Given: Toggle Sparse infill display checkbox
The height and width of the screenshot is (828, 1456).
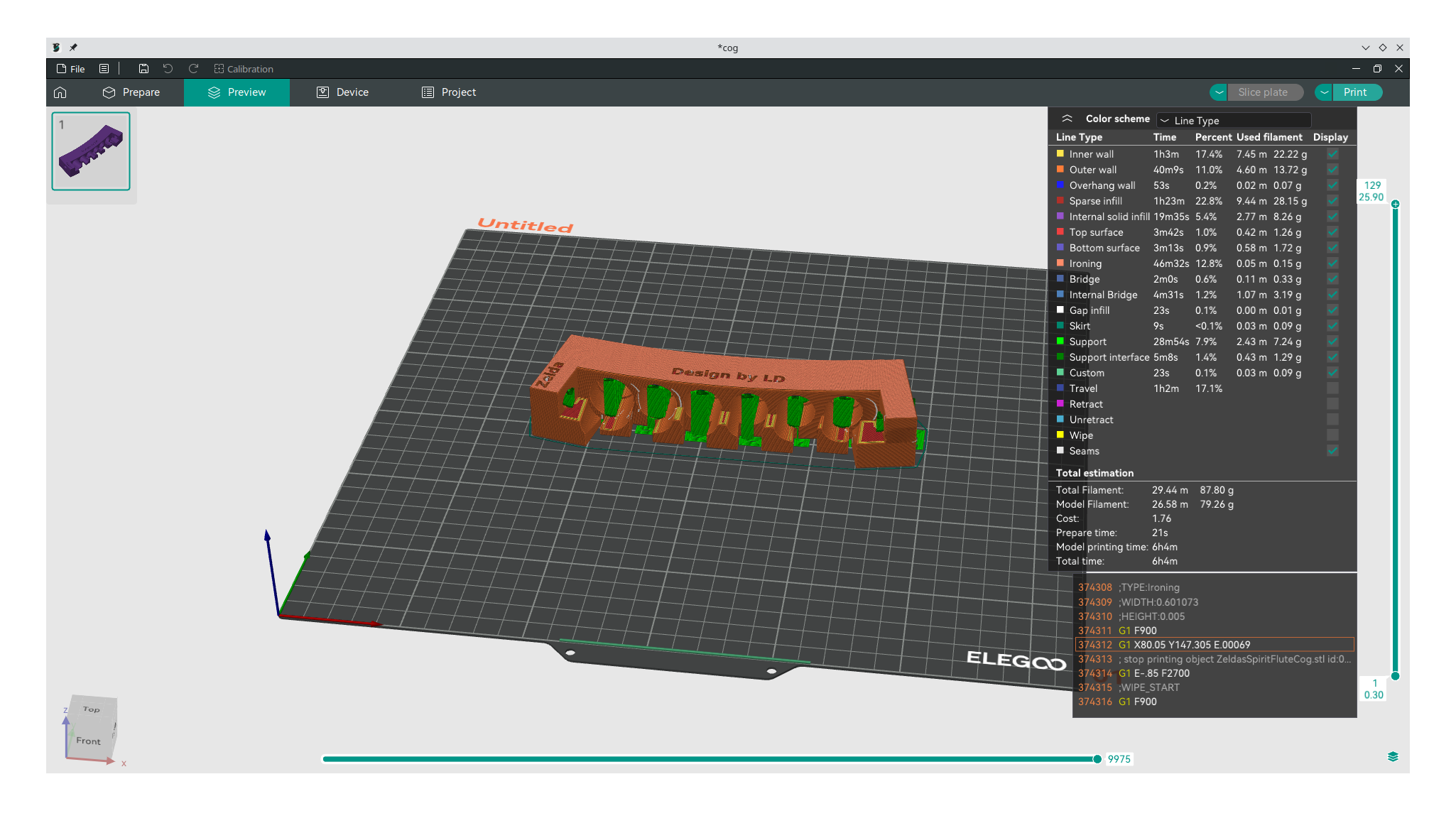Looking at the screenshot, I should coord(1332,201).
